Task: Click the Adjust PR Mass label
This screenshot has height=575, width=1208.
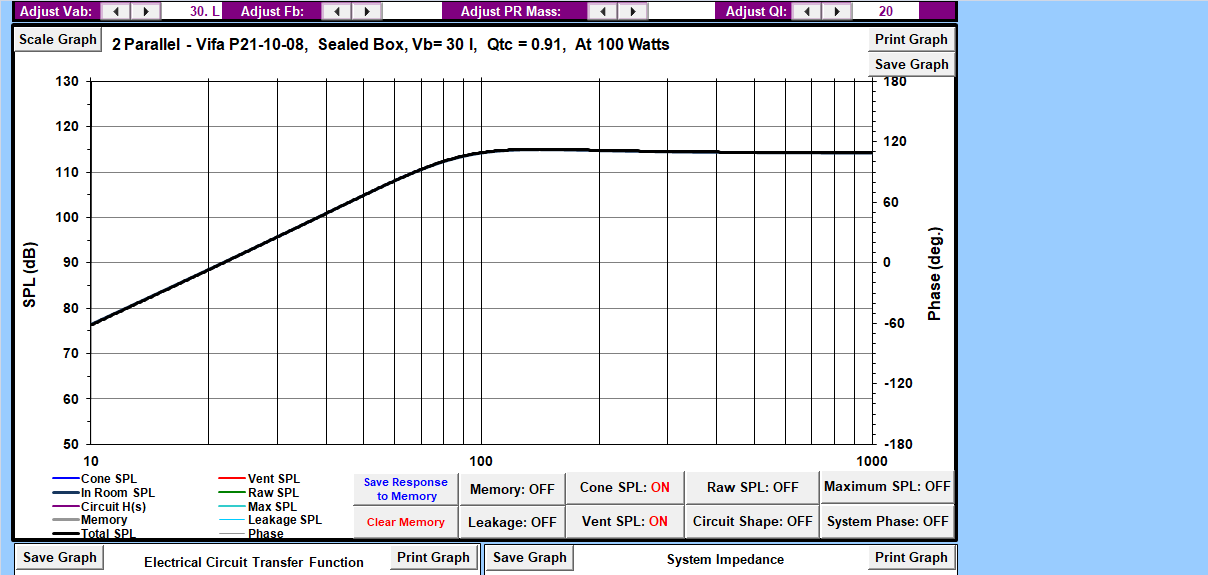Action: [510, 11]
